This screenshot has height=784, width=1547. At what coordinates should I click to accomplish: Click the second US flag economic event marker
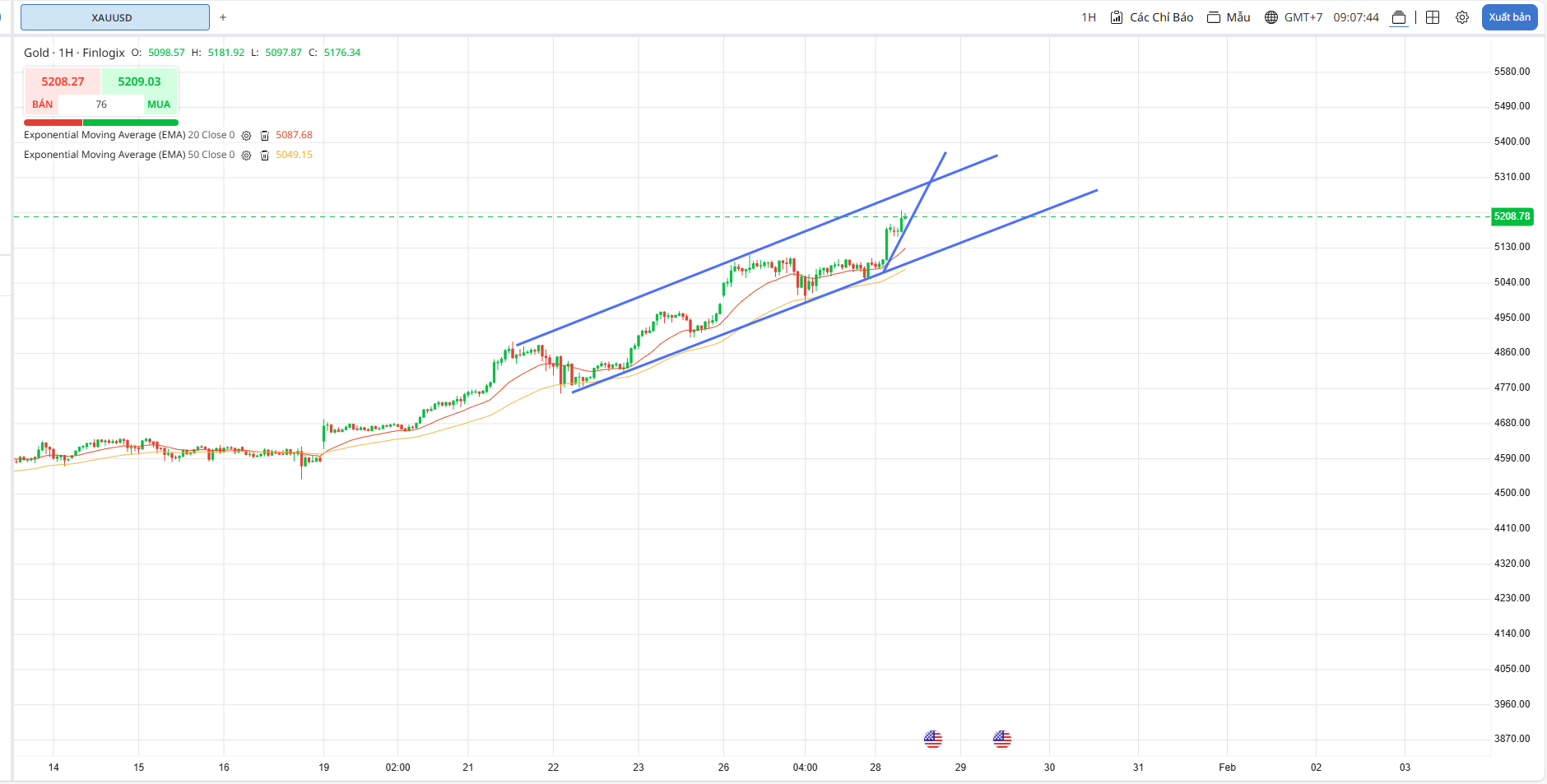pyautogui.click(x=1001, y=739)
